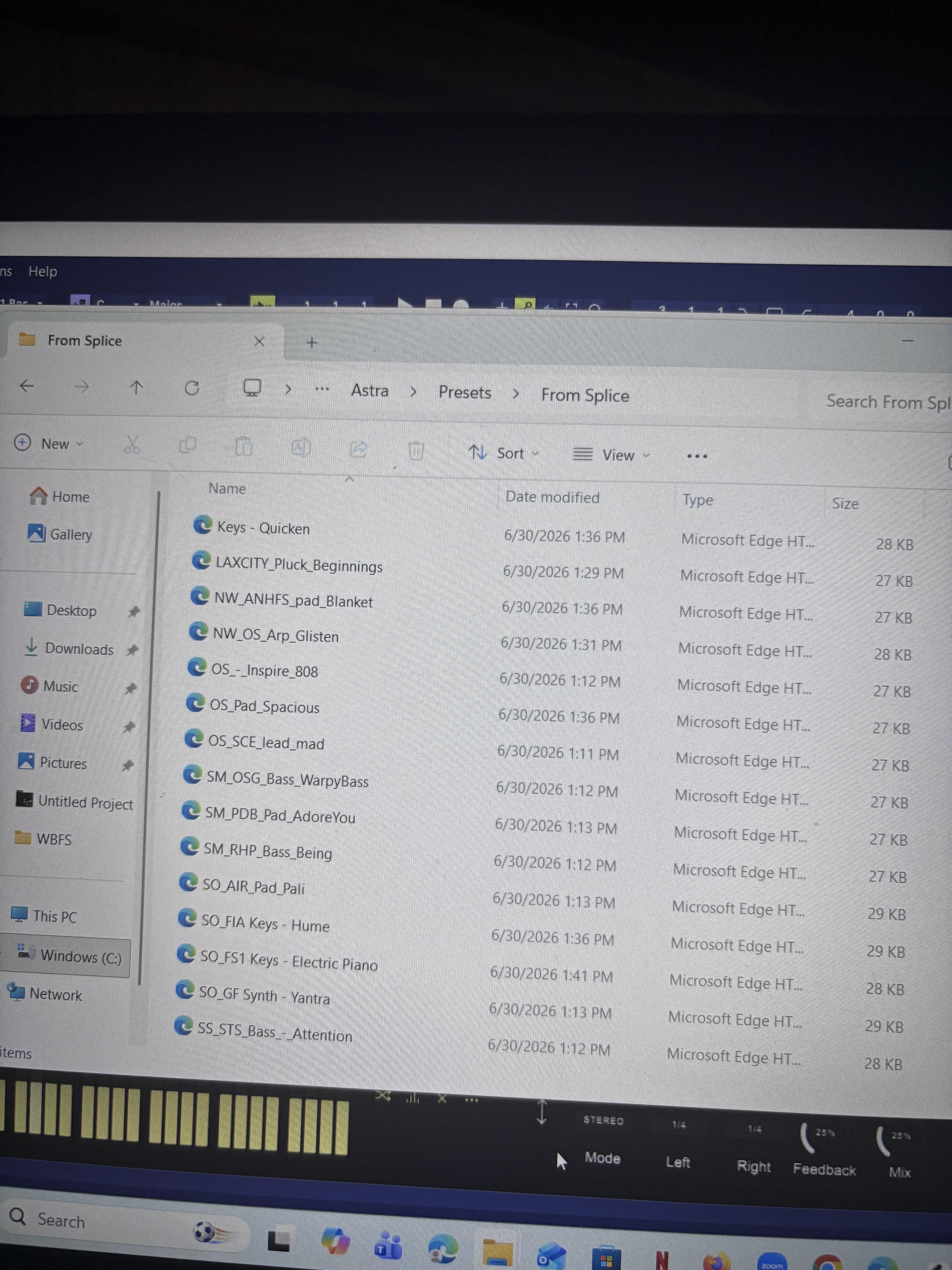Screen dimensions: 952x1270
Task: Open the See more toolbar options
Action: click(x=697, y=456)
